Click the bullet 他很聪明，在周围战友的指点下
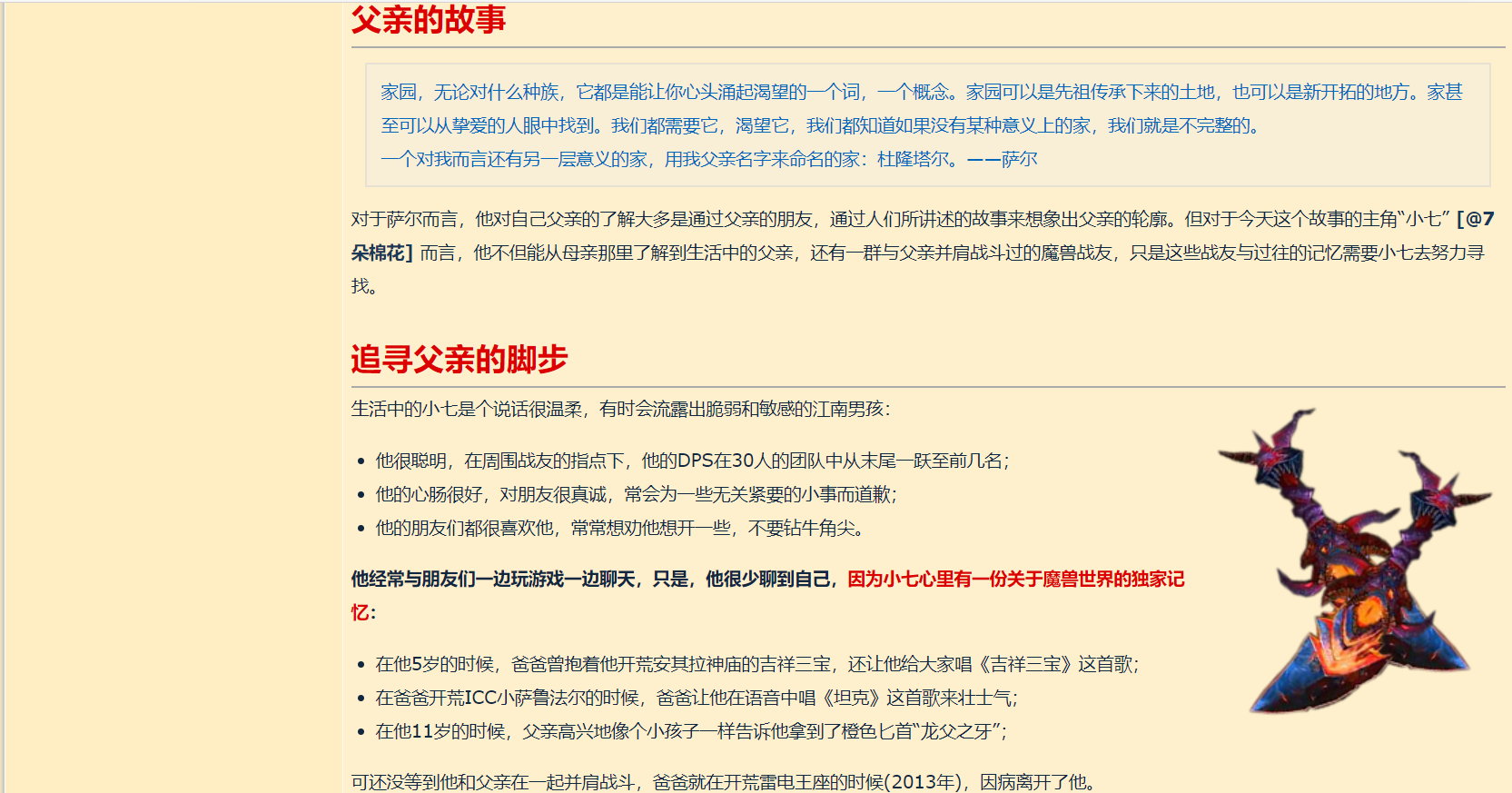1512x793 pixels. pyautogui.click(x=693, y=461)
